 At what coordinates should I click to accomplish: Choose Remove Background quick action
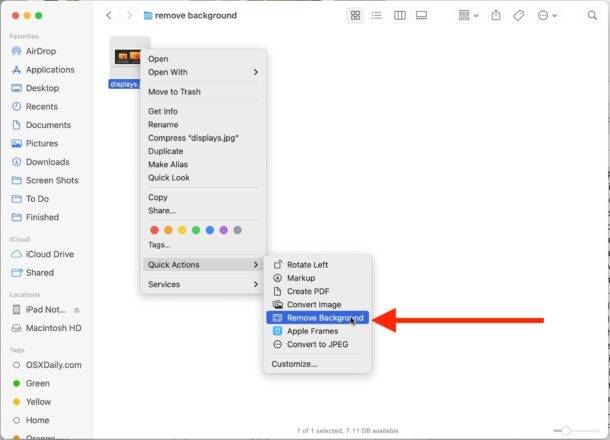324,318
